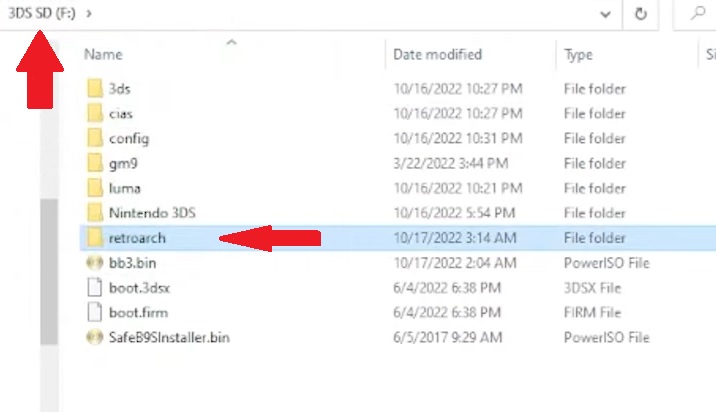Open the address bar history dropdown
The image size is (716, 412).
tap(603, 15)
